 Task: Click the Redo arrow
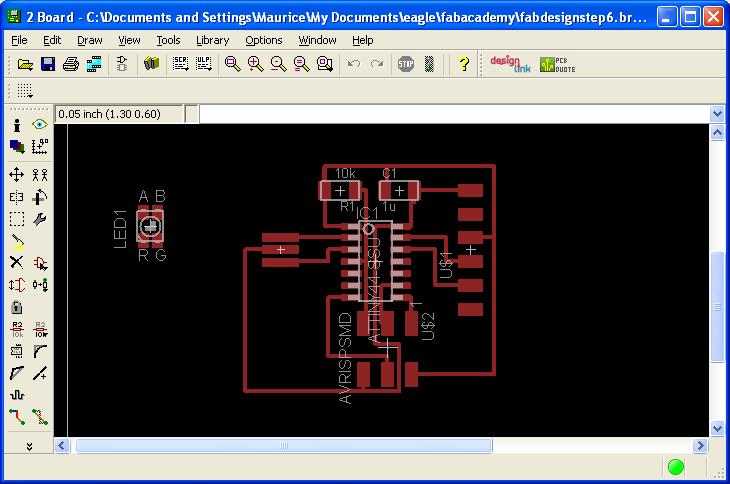tap(377, 63)
